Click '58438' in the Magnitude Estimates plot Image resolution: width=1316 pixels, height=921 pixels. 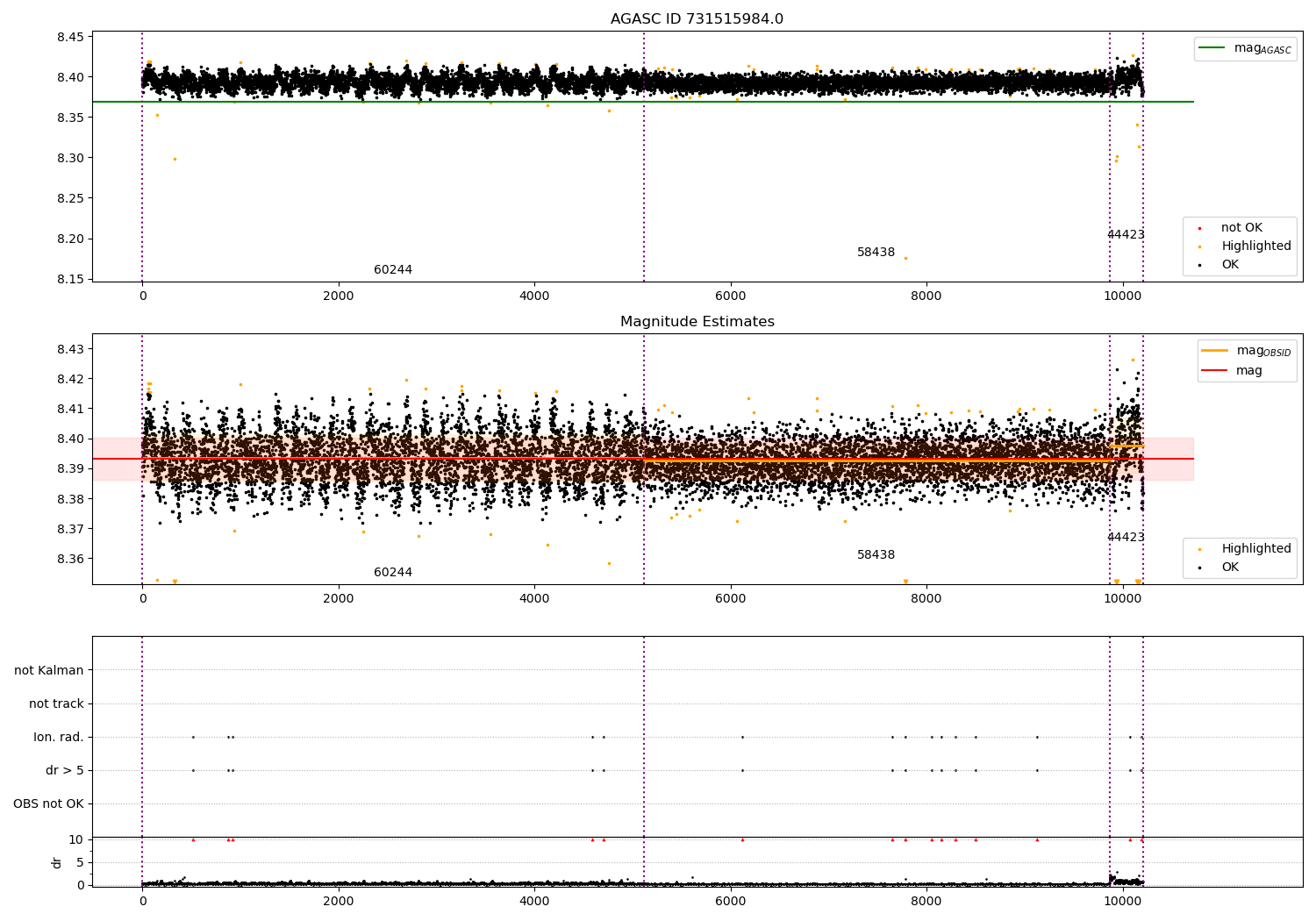pyautogui.click(x=876, y=554)
